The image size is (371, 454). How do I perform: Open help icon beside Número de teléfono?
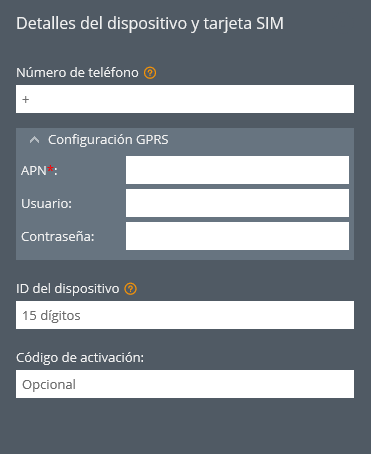point(150,73)
